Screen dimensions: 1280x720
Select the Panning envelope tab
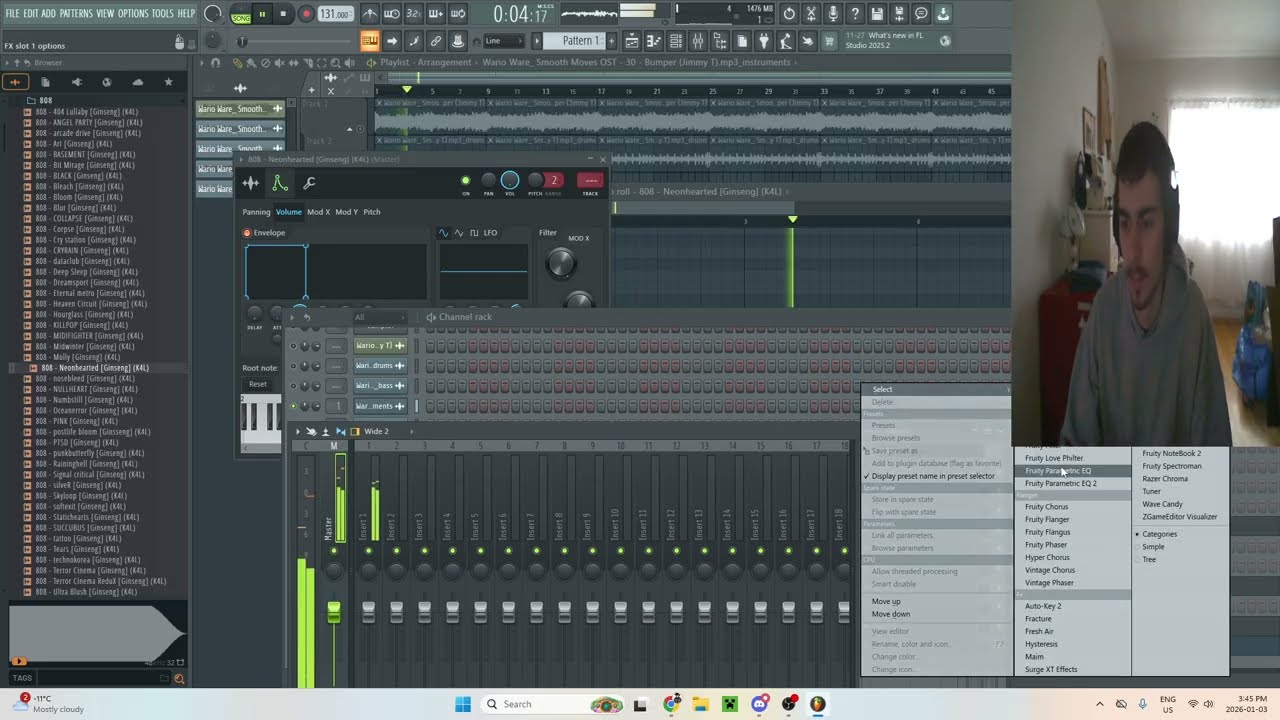[x=256, y=212]
